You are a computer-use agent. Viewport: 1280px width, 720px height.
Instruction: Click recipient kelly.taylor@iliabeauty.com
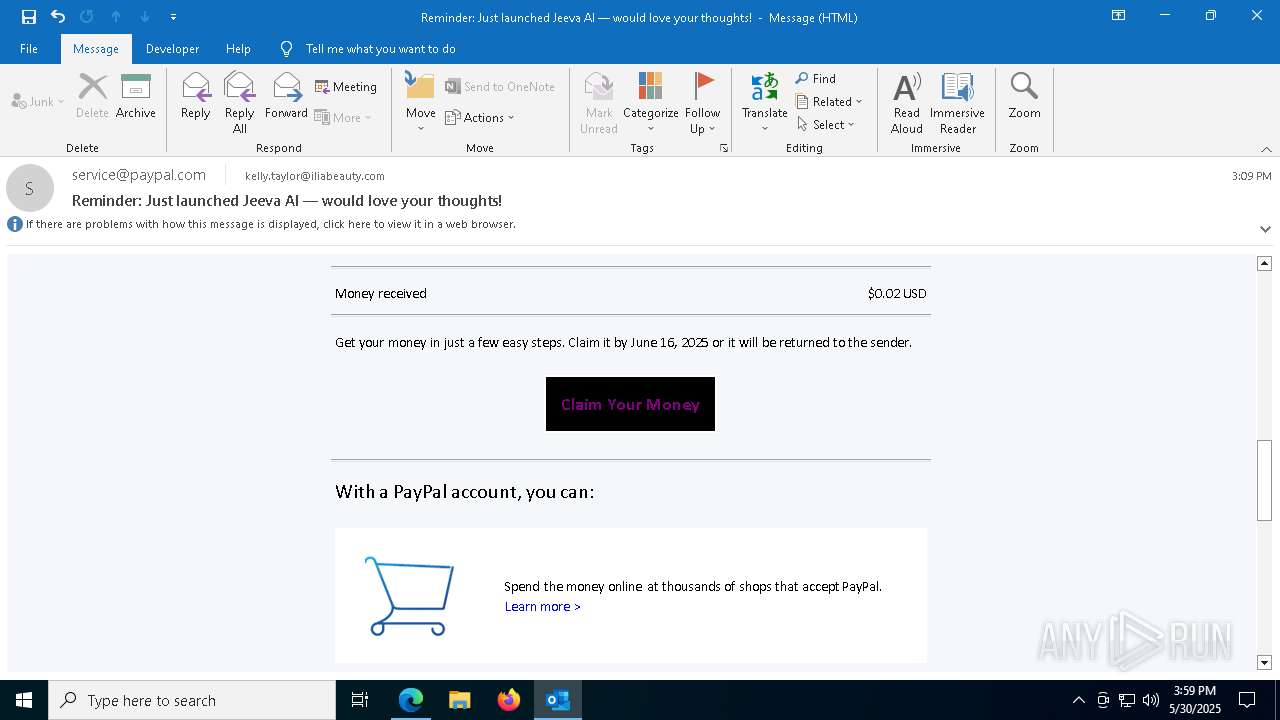click(x=315, y=176)
